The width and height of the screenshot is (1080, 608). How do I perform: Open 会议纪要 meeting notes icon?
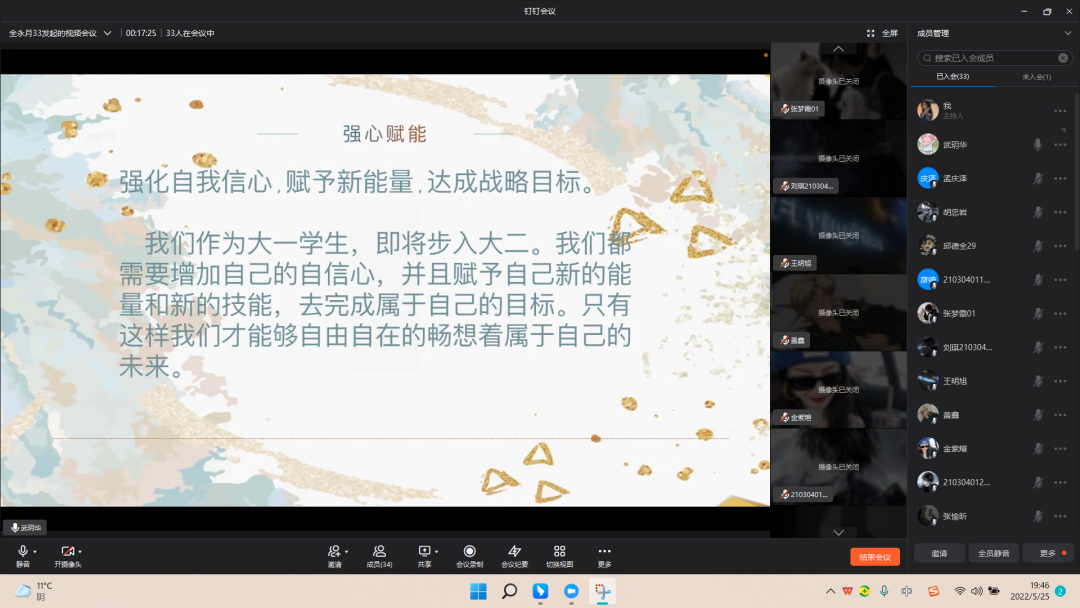(x=514, y=551)
